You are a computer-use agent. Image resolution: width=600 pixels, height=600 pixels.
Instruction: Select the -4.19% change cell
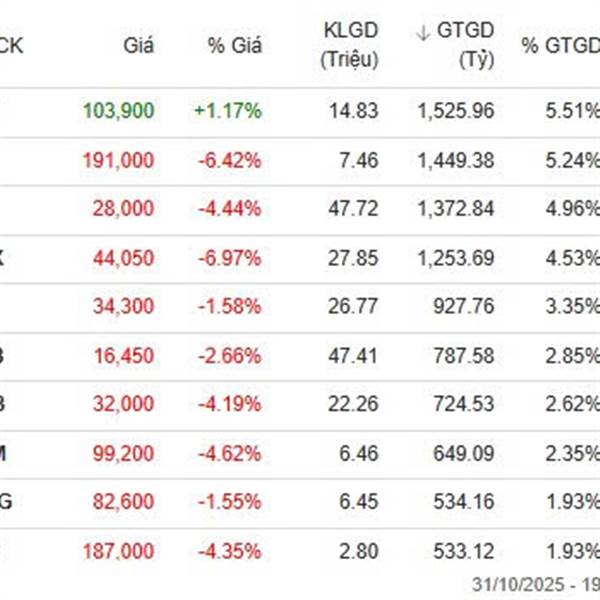(234, 405)
